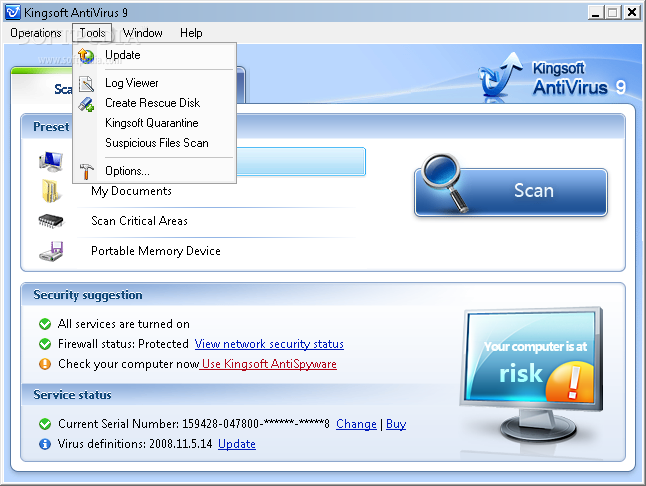Click the Security suggestion section header
Image resolution: width=646 pixels, height=486 pixels.
[88, 295]
